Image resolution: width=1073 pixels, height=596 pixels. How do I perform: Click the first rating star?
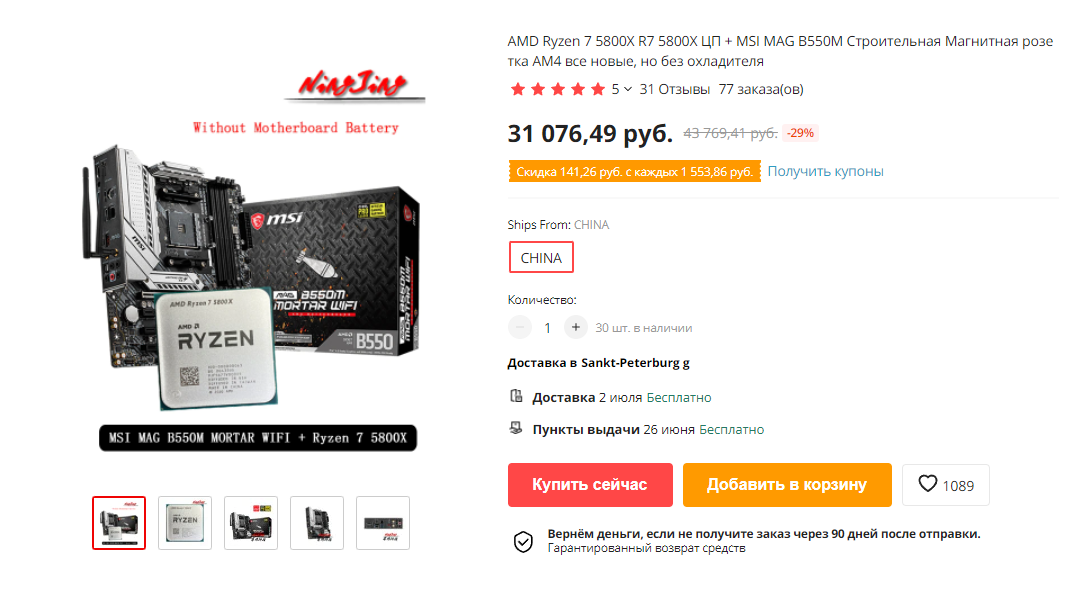518,89
